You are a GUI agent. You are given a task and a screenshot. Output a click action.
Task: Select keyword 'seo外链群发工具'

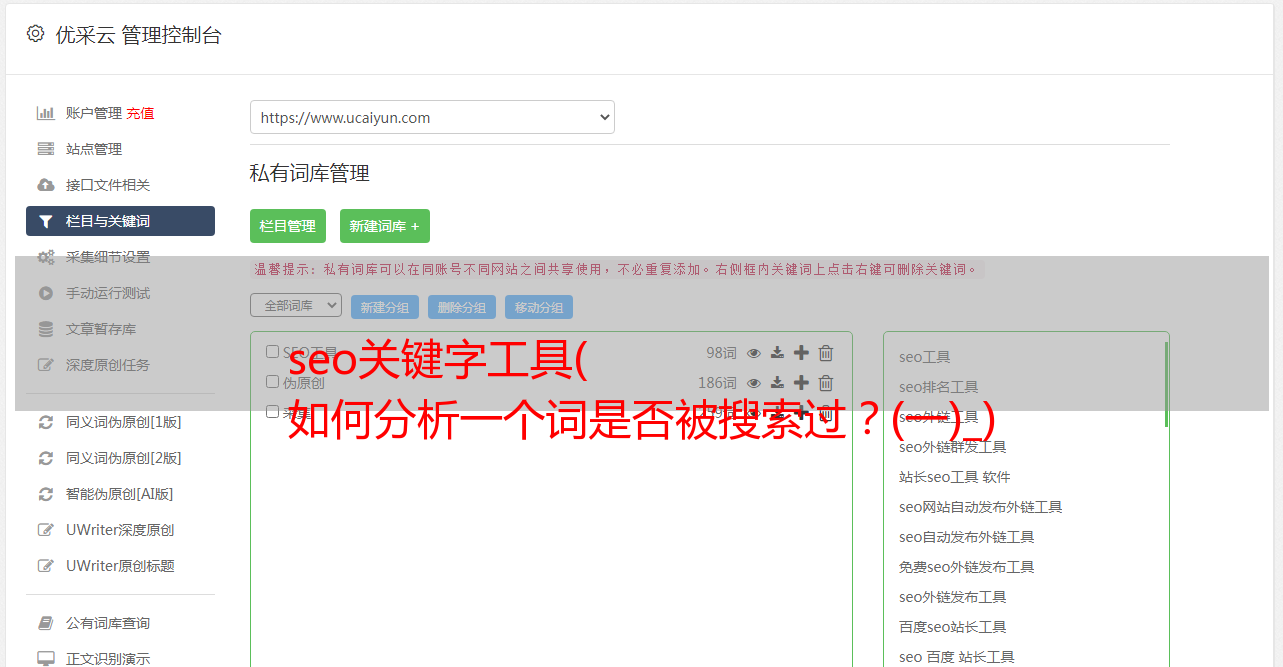[953, 447]
